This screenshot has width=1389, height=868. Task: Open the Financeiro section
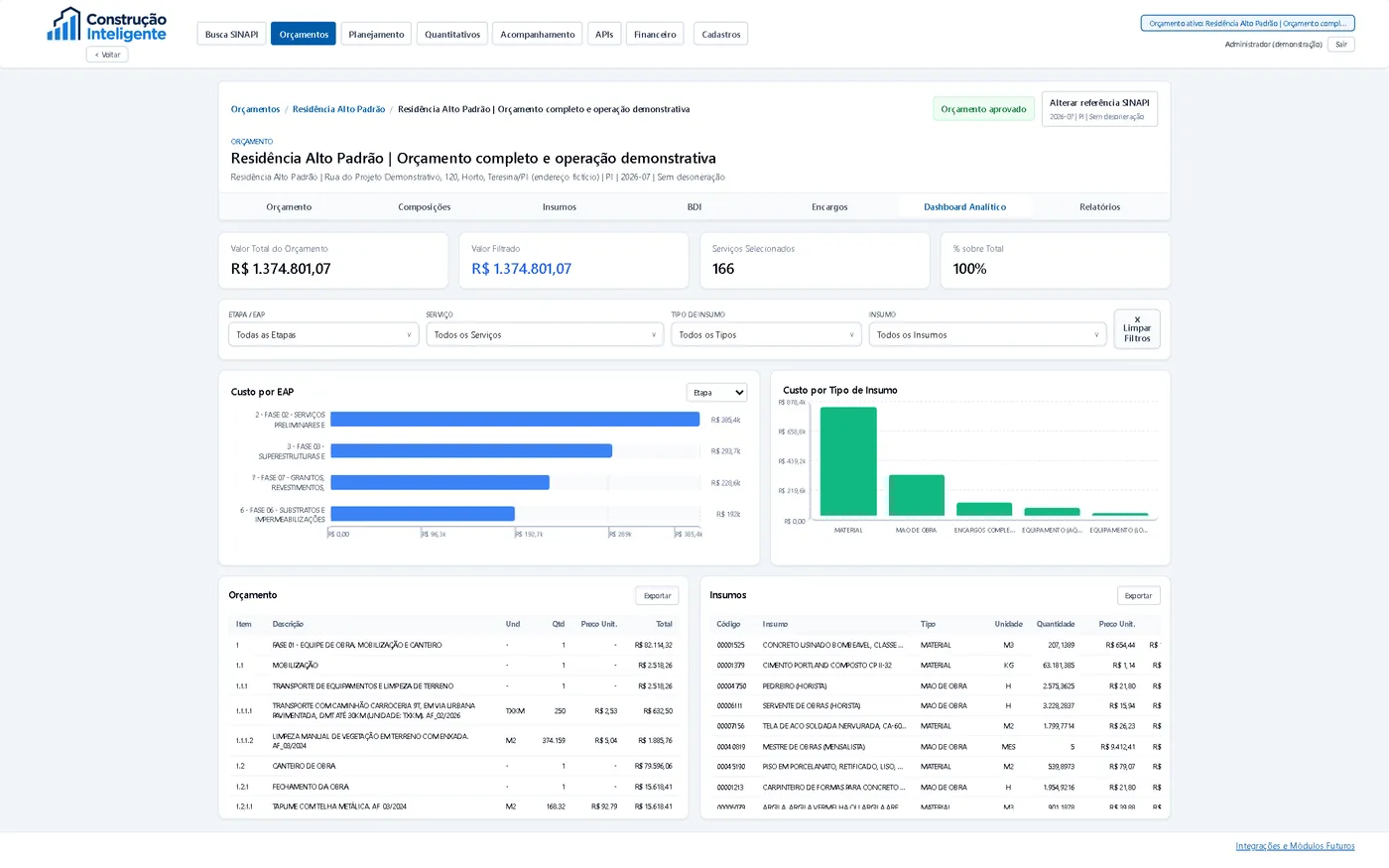pos(655,34)
